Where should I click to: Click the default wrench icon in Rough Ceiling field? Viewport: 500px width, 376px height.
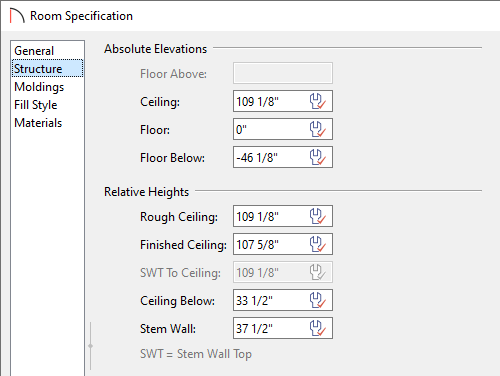pyautogui.click(x=317, y=216)
